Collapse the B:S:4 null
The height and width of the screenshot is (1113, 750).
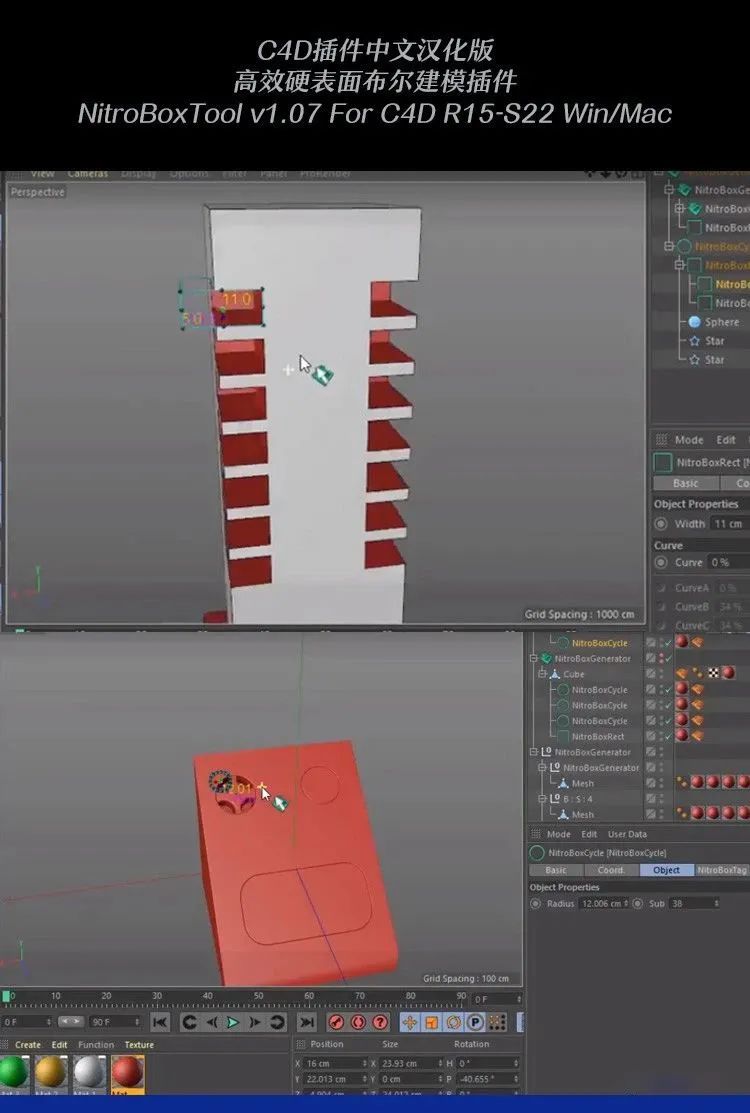coord(542,799)
